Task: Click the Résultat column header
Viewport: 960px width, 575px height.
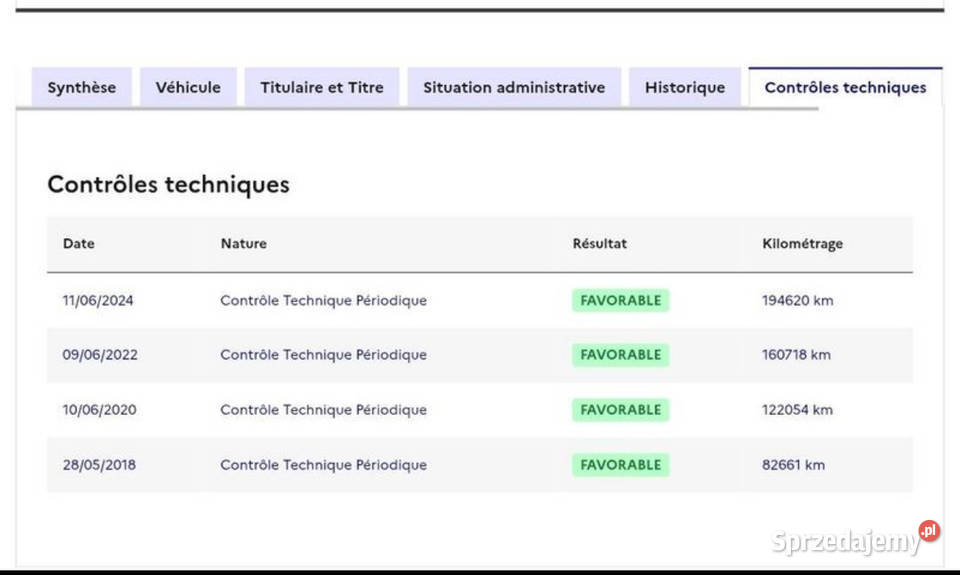Action: click(599, 244)
